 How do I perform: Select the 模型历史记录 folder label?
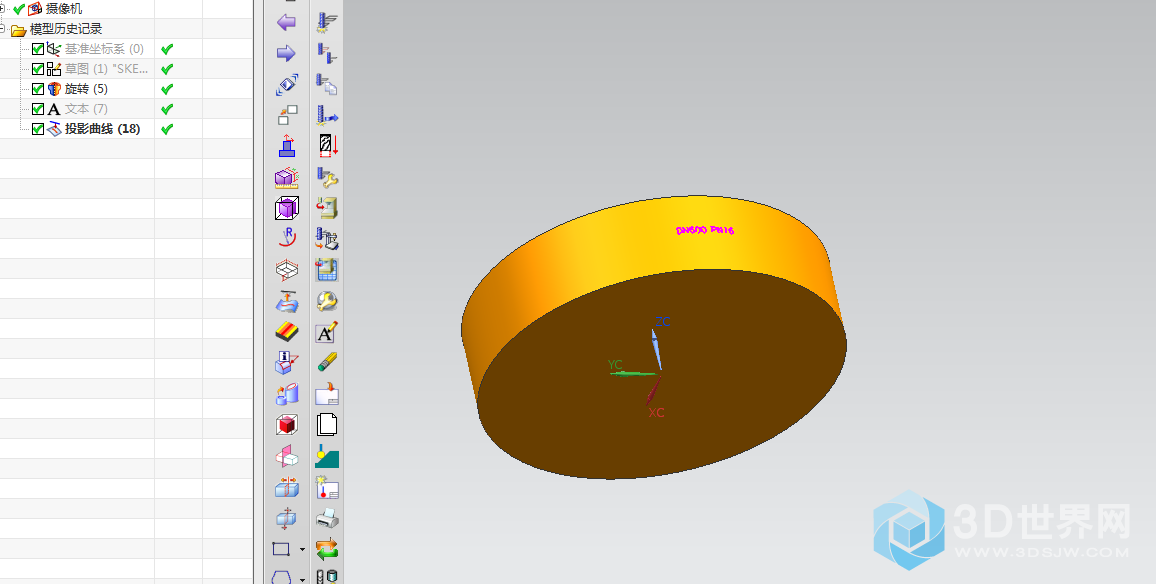pyautogui.click(x=66, y=29)
